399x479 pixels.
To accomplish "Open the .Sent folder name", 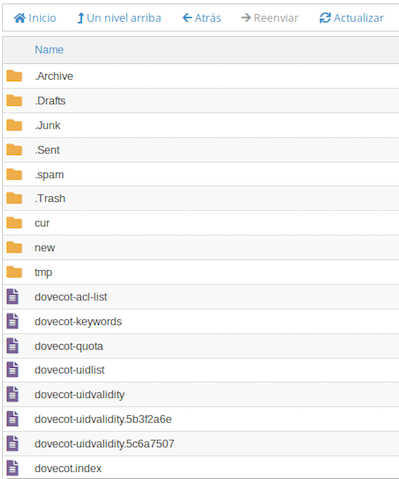I will [x=47, y=150].
